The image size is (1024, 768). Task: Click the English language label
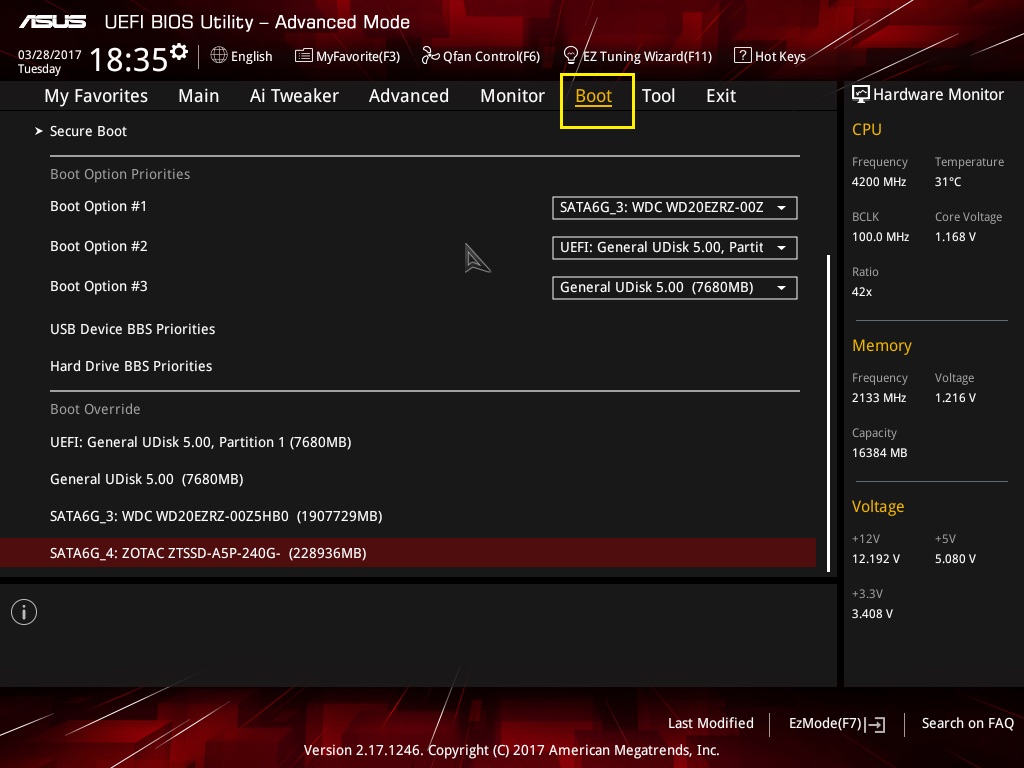pos(251,56)
